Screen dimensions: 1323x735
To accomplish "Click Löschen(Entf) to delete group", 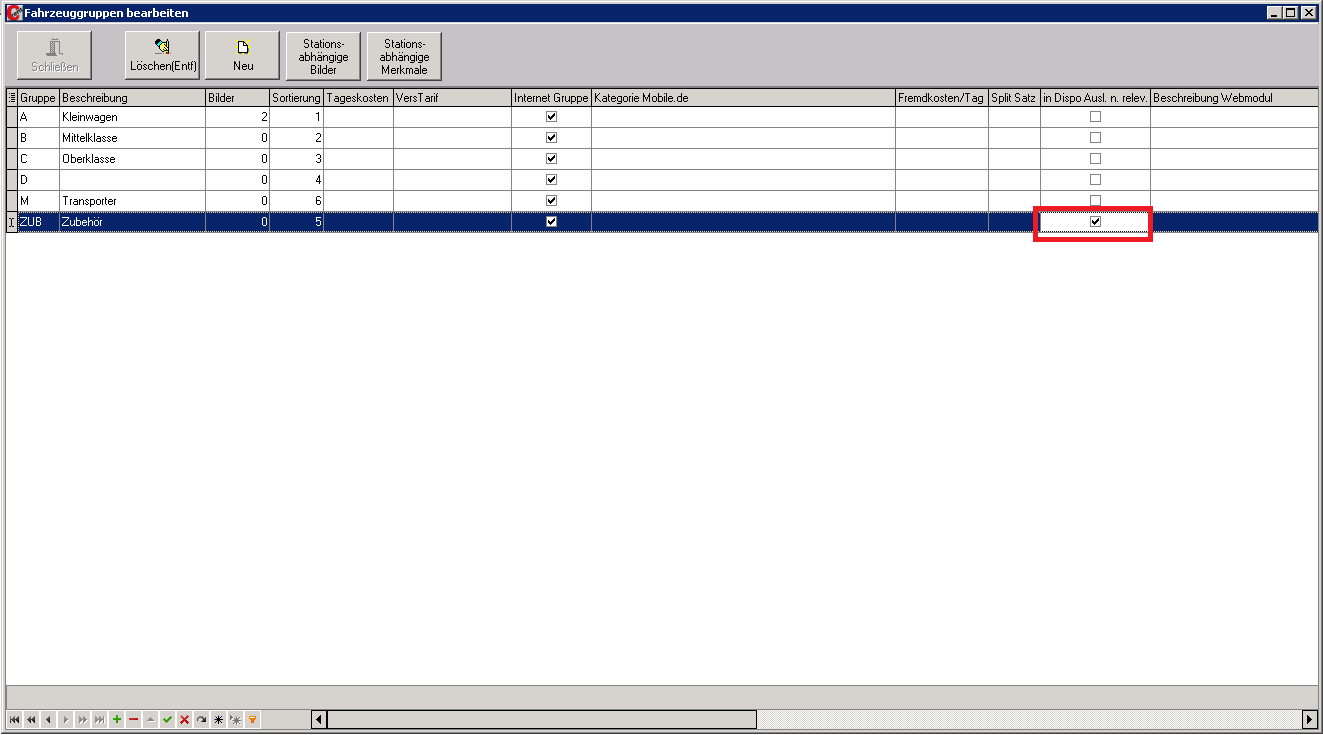I will click(x=162, y=56).
